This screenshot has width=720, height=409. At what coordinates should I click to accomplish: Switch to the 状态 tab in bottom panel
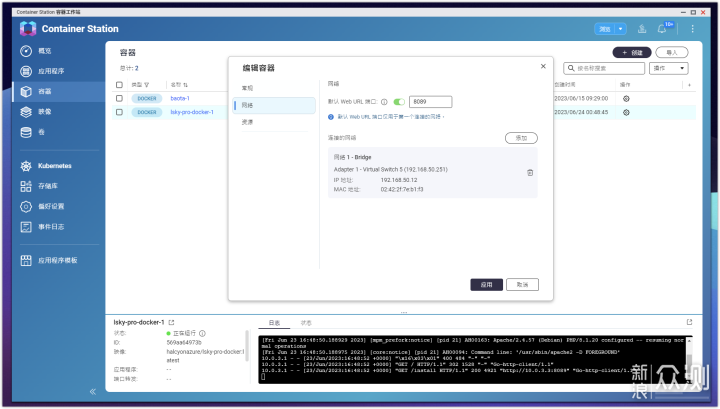tap(306, 323)
